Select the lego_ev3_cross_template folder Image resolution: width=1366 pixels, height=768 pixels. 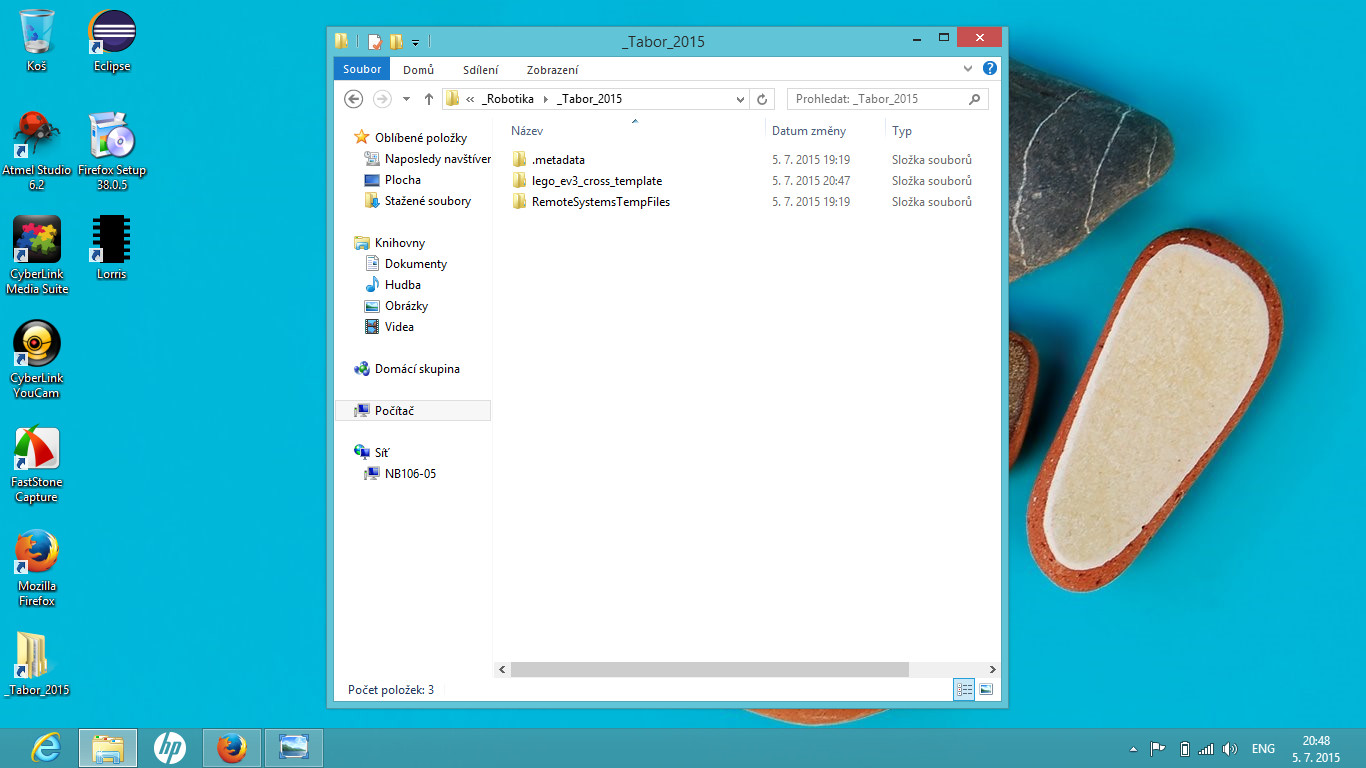596,181
